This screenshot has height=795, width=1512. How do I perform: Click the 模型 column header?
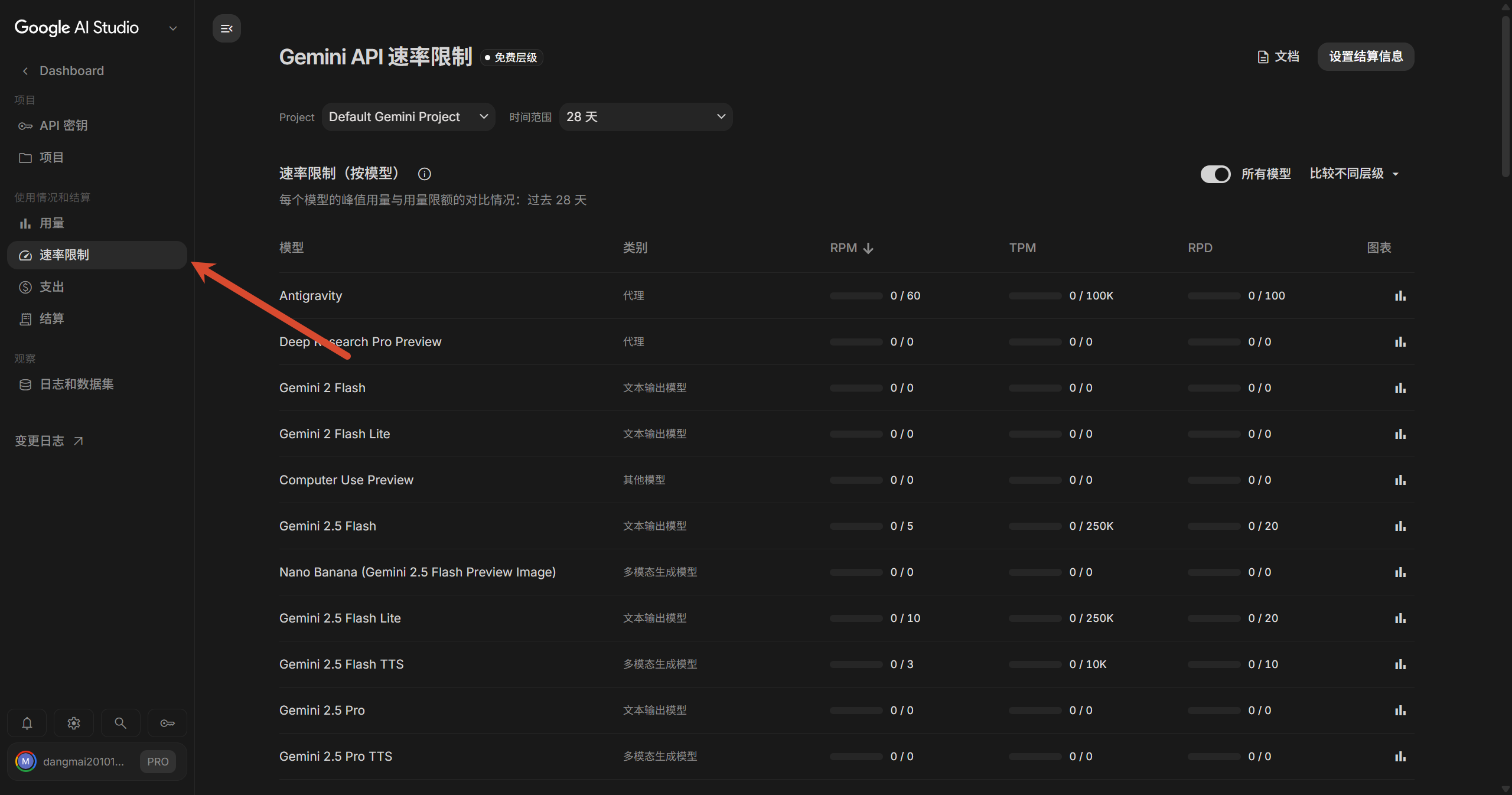coord(292,248)
